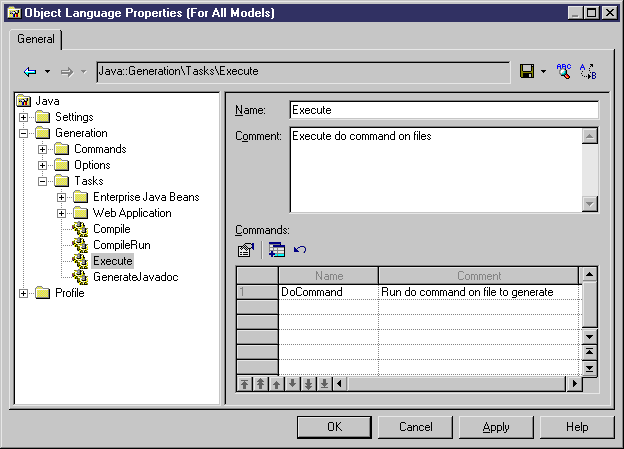The image size is (624, 449).
Task: Expand the Settings tree node
Action: click(x=23, y=117)
